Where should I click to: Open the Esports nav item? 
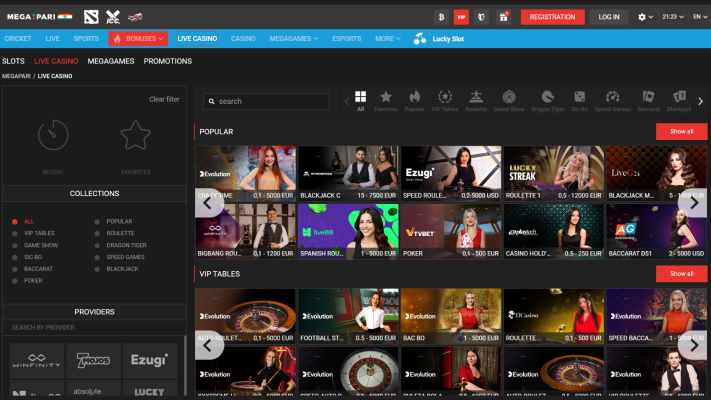click(x=346, y=39)
